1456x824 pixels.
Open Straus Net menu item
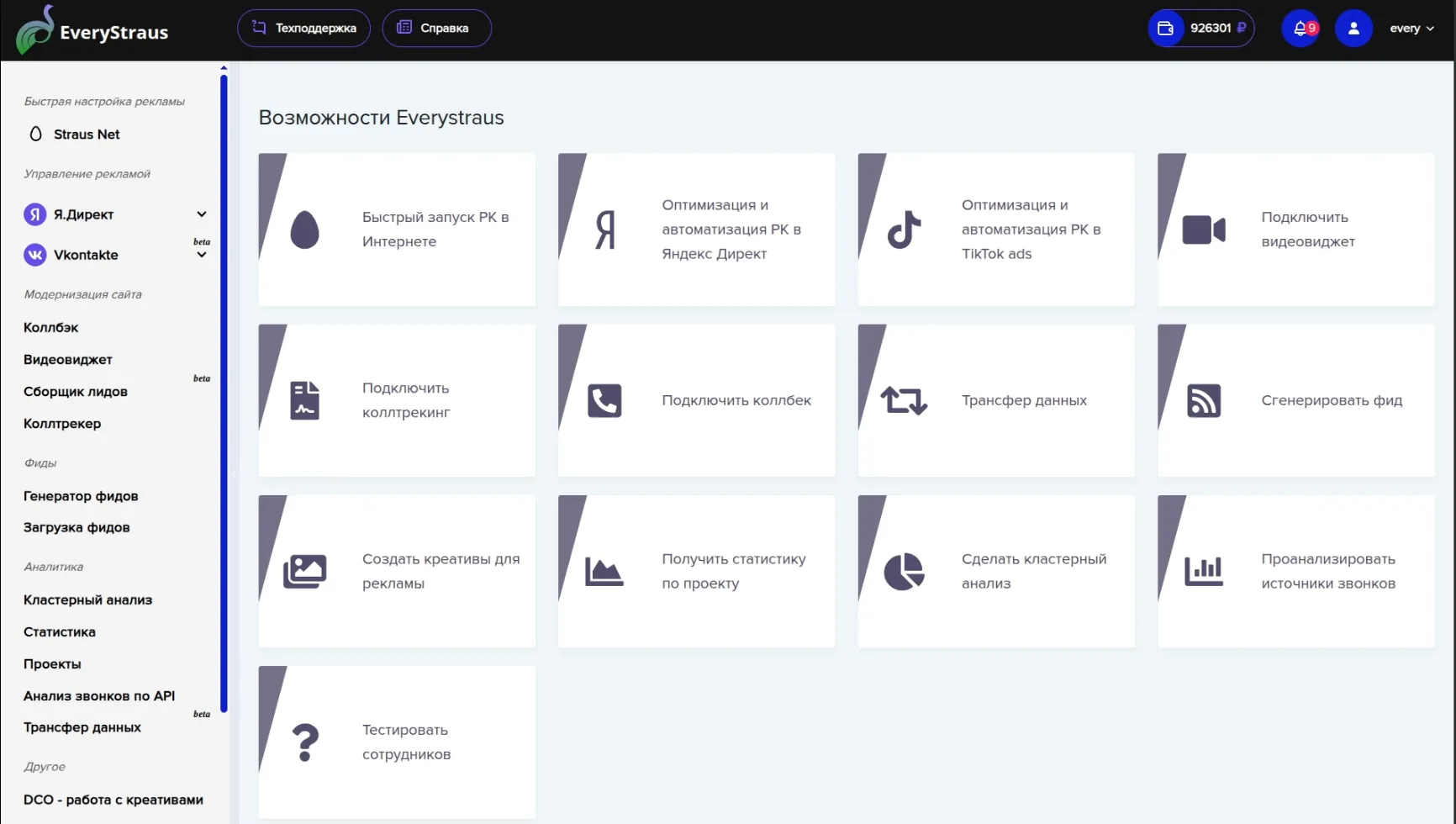point(87,135)
